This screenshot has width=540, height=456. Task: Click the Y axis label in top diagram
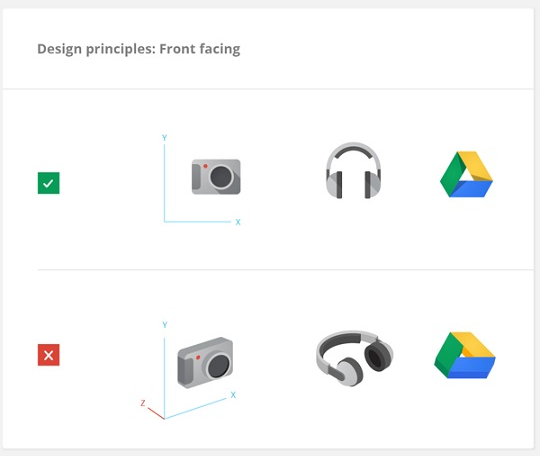pyautogui.click(x=165, y=138)
